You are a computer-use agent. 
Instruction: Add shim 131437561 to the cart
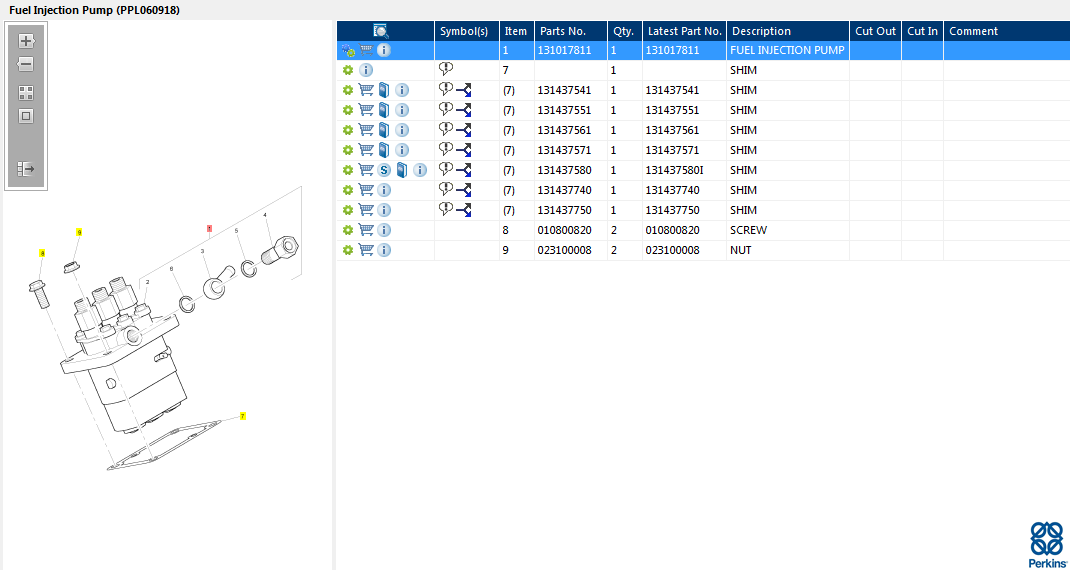(x=366, y=130)
